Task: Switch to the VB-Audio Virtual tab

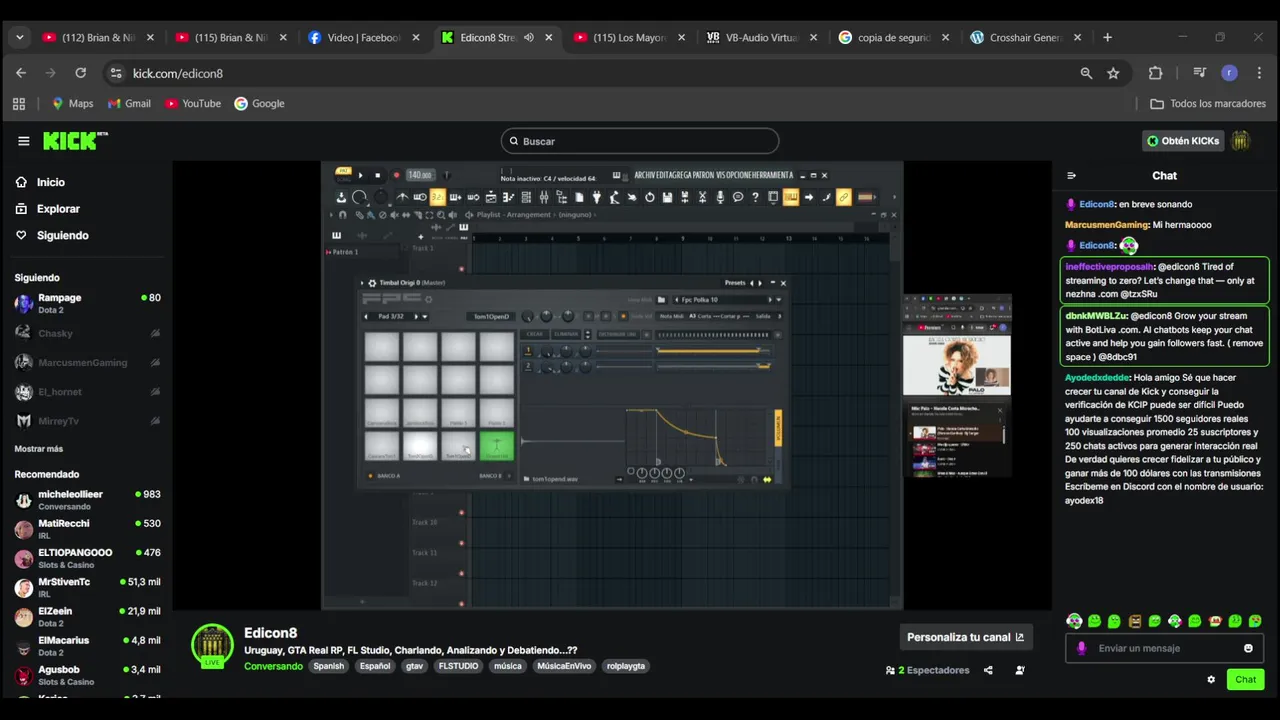Action: pos(761,37)
